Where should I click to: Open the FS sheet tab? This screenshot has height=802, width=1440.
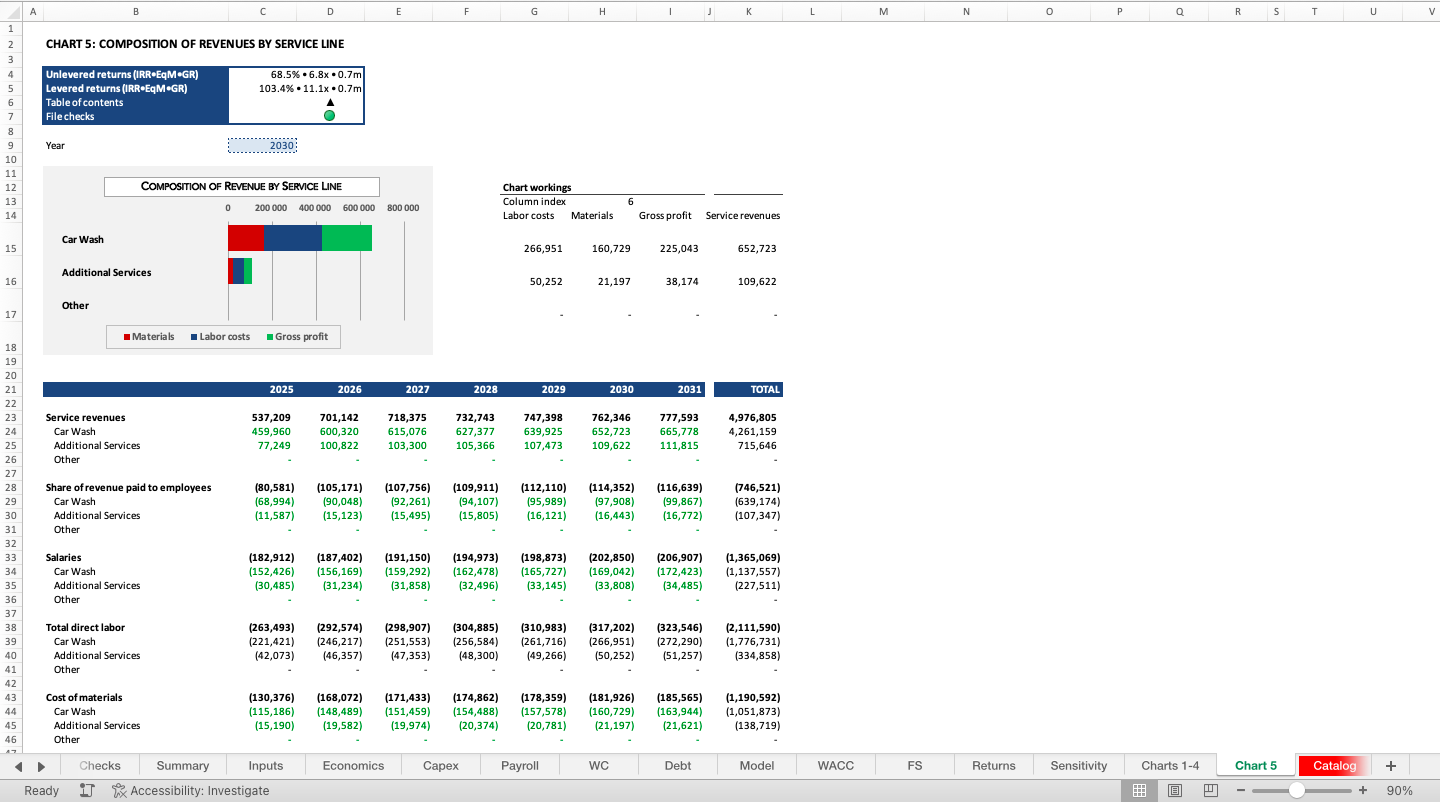click(x=915, y=766)
